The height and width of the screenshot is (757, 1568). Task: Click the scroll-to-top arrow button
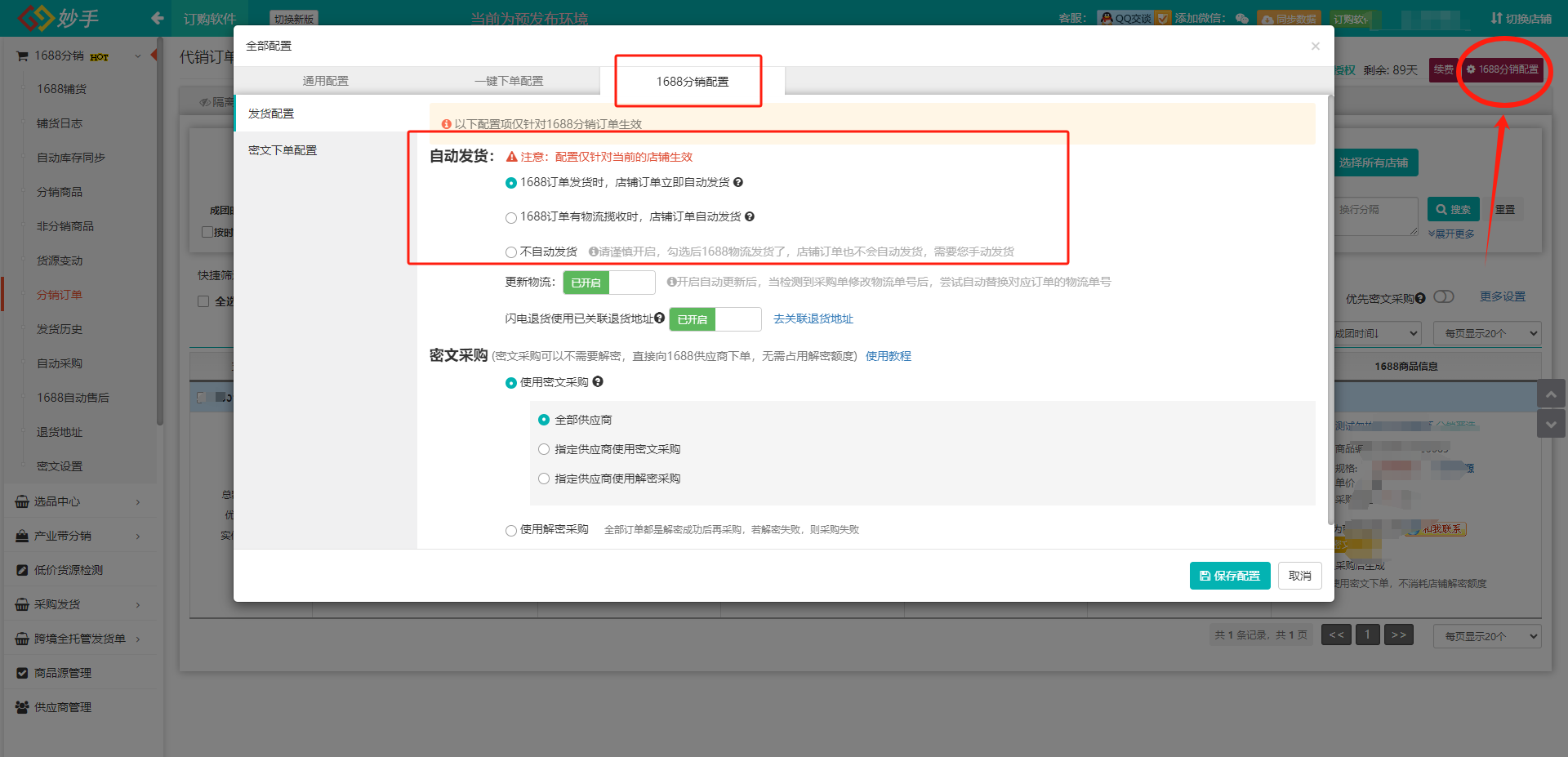tap(1551, 394)
